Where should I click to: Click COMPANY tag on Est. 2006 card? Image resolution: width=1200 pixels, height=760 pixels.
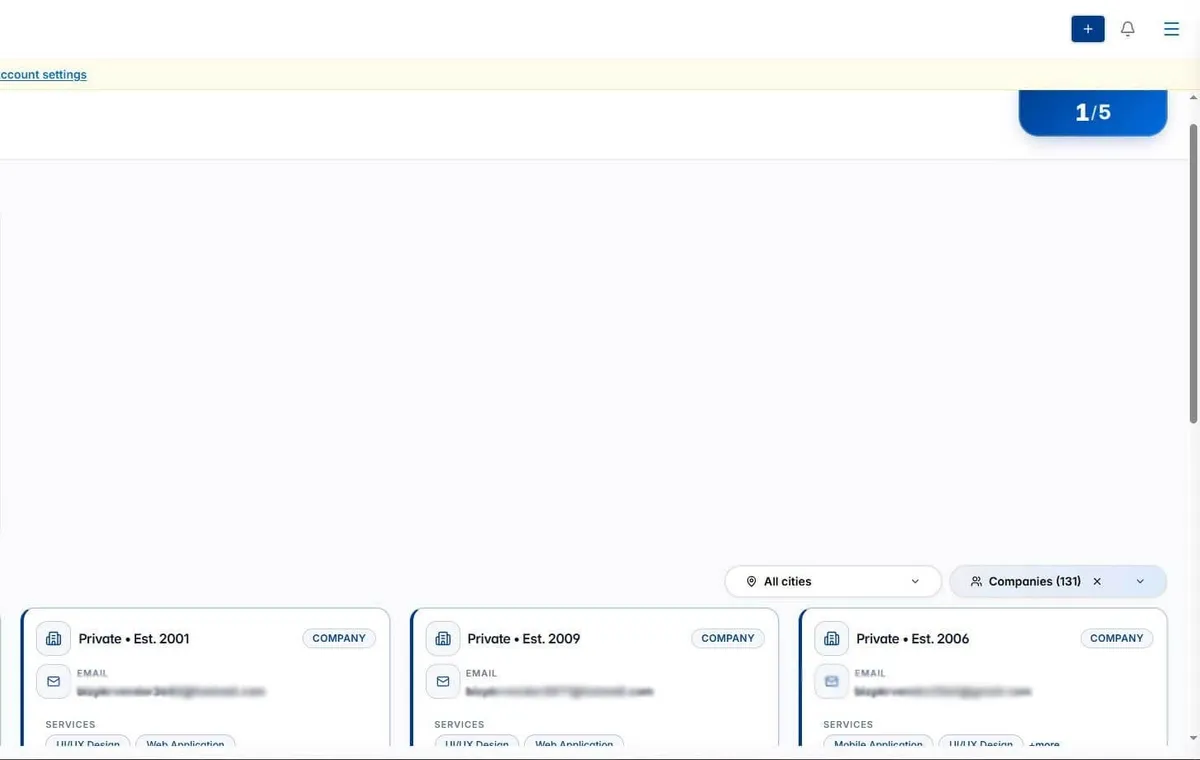(x=1117, y=638)
